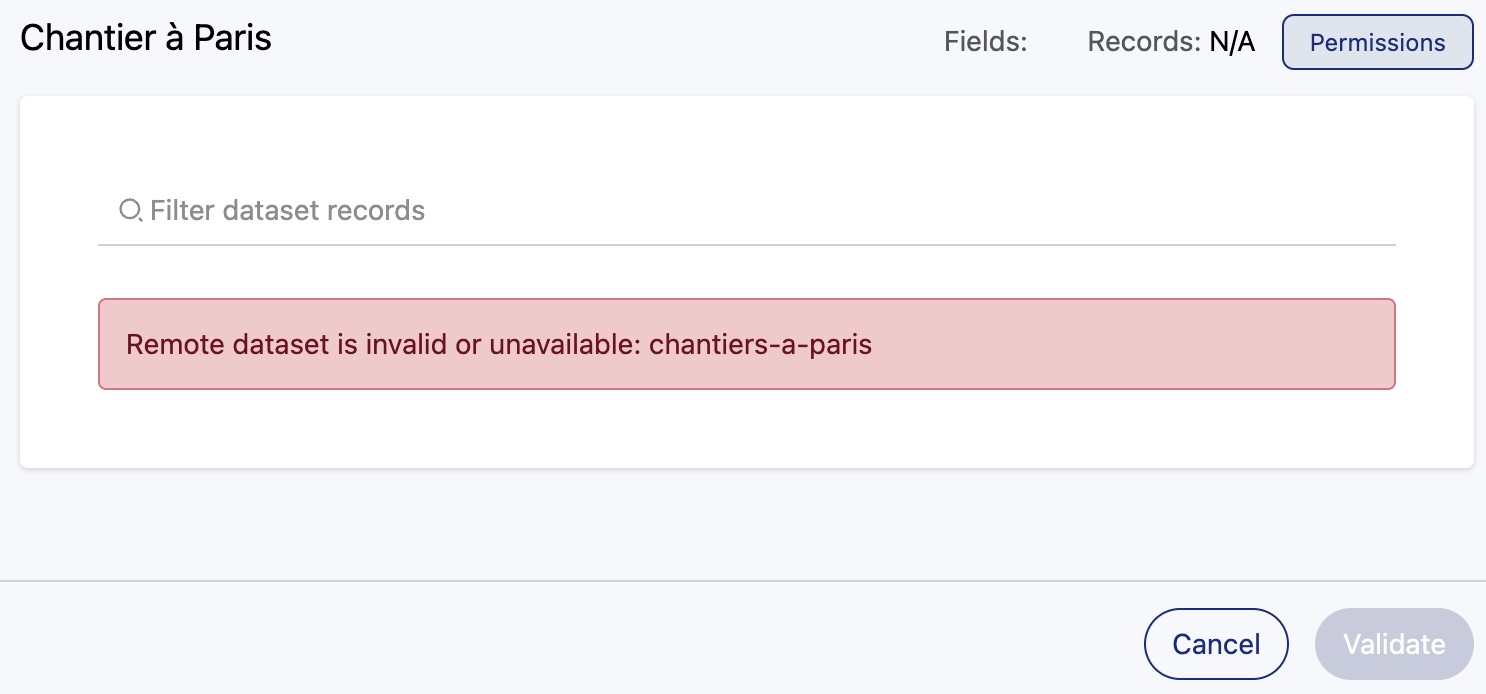Click the underline beneath the filter field
The width and height of the screenshot is (1486, 694).
[x=746, y=244]
